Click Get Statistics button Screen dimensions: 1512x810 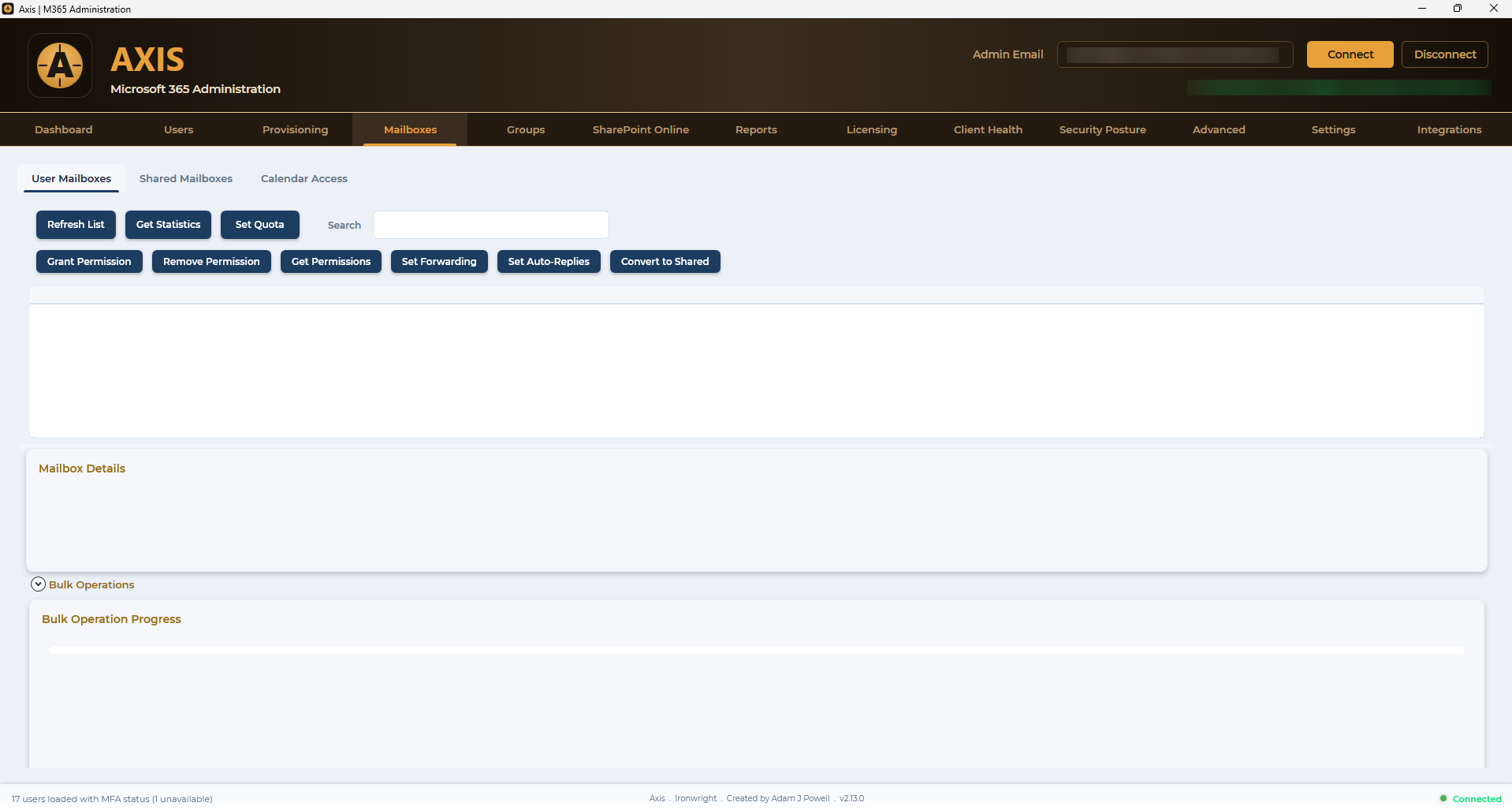click(x=168, y=225)
